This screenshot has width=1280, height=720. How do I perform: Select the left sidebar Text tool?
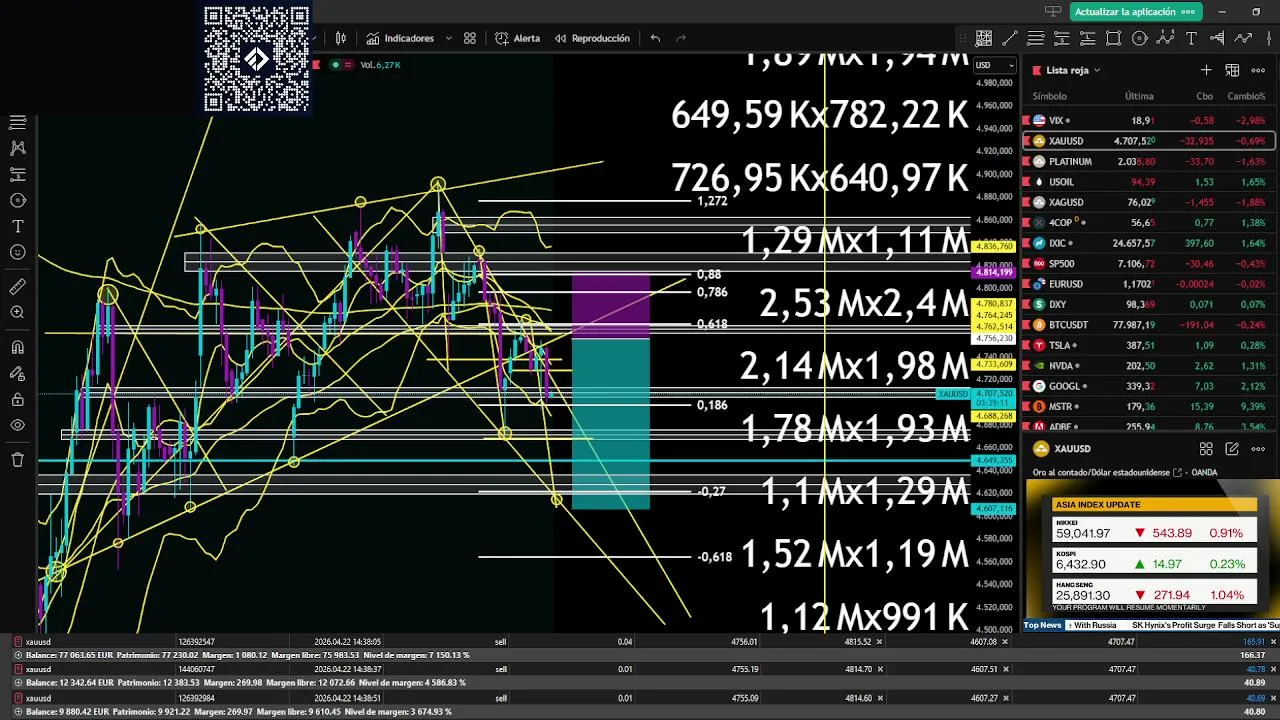point(17,226)
